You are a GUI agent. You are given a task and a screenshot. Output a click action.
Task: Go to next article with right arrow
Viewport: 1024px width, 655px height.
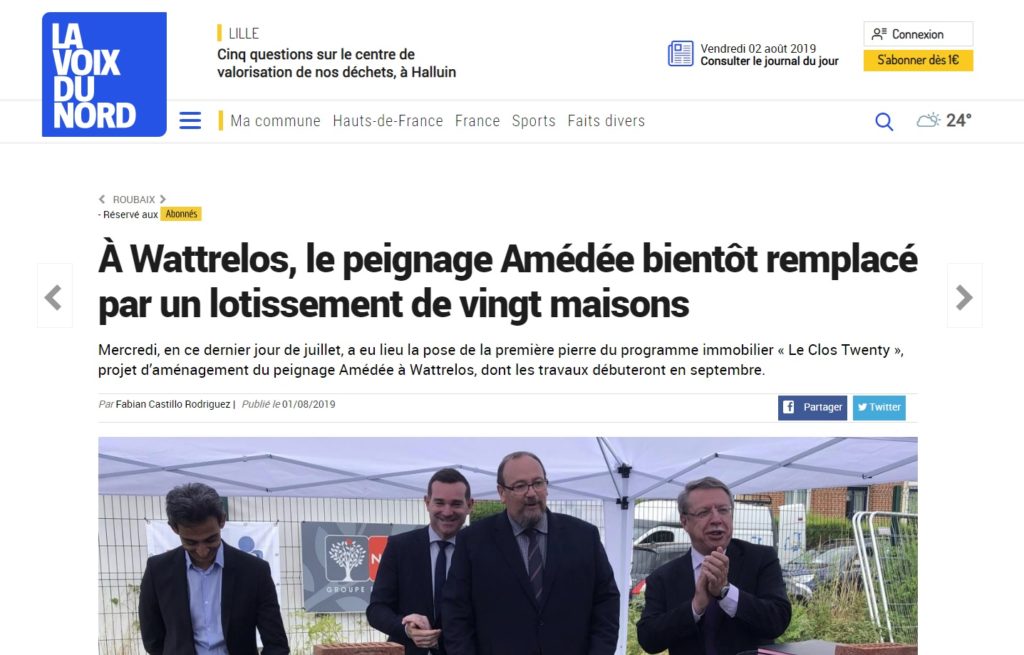pos(965,296)
